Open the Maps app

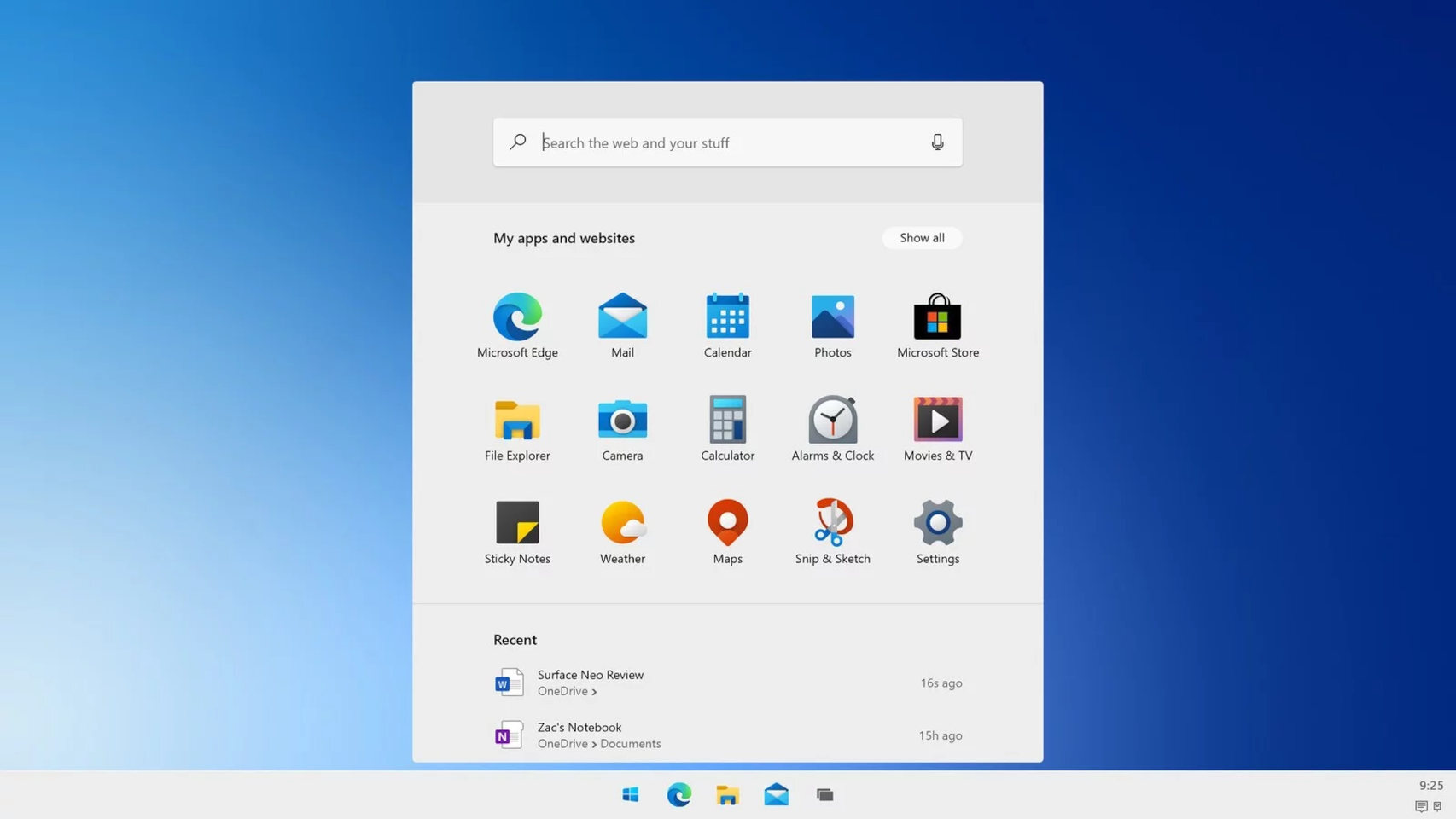[727, 530]
